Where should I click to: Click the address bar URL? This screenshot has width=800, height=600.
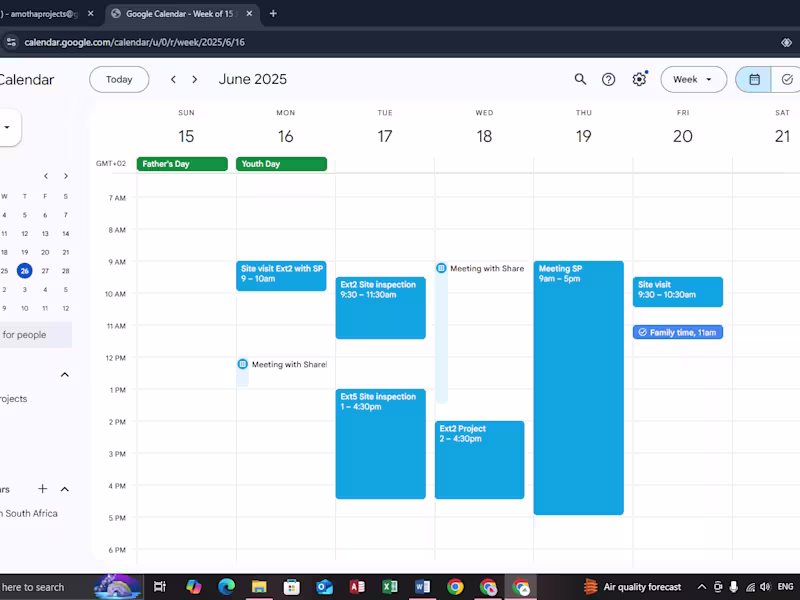tap(135, 42)
